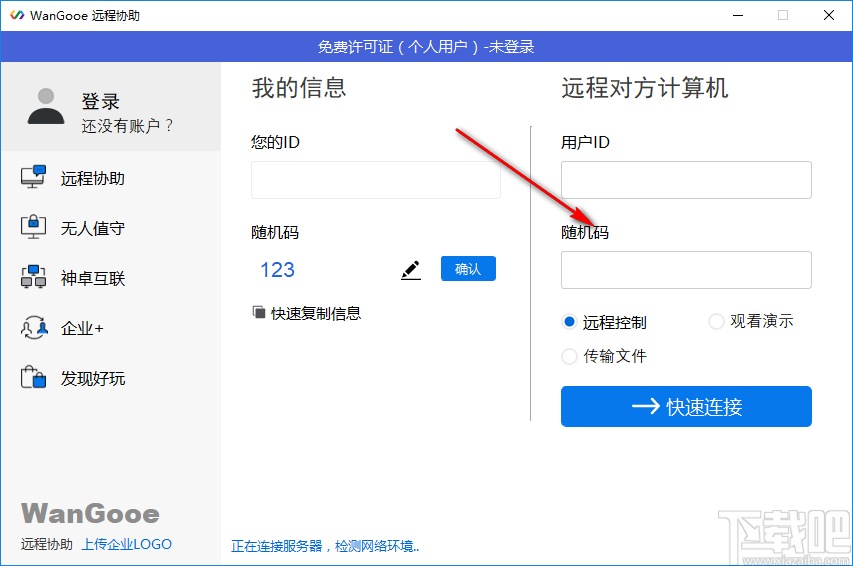Select the 远程控制 radio button

(569, 322)
